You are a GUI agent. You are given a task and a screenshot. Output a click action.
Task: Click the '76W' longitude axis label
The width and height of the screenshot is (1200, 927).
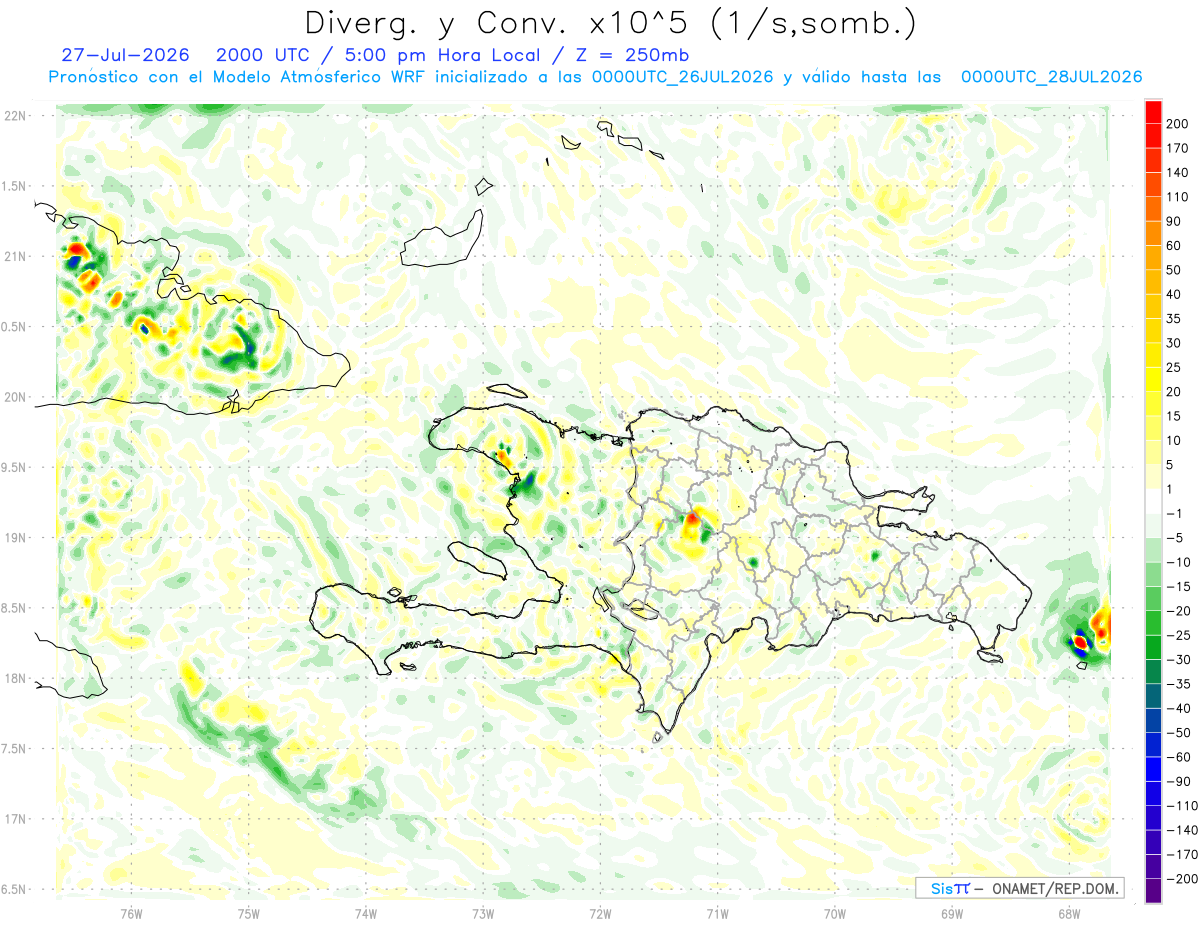[x=131, y=913]
